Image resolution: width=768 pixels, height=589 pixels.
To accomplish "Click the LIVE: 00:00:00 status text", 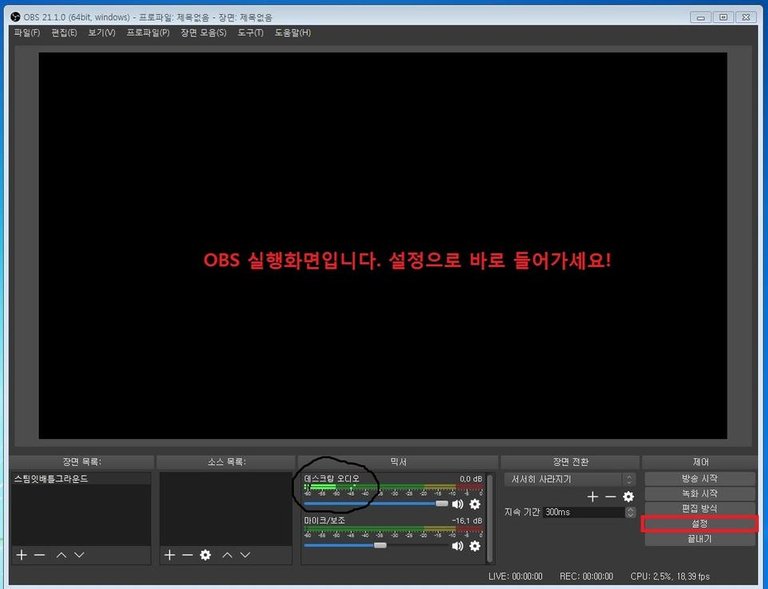I will (515, 576).
